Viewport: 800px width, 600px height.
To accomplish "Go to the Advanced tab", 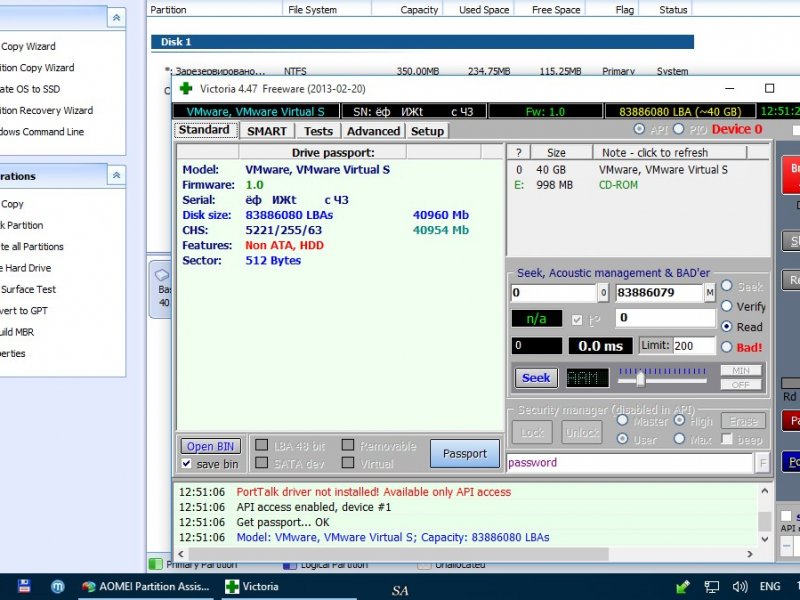I will click(x=373, y=131).
